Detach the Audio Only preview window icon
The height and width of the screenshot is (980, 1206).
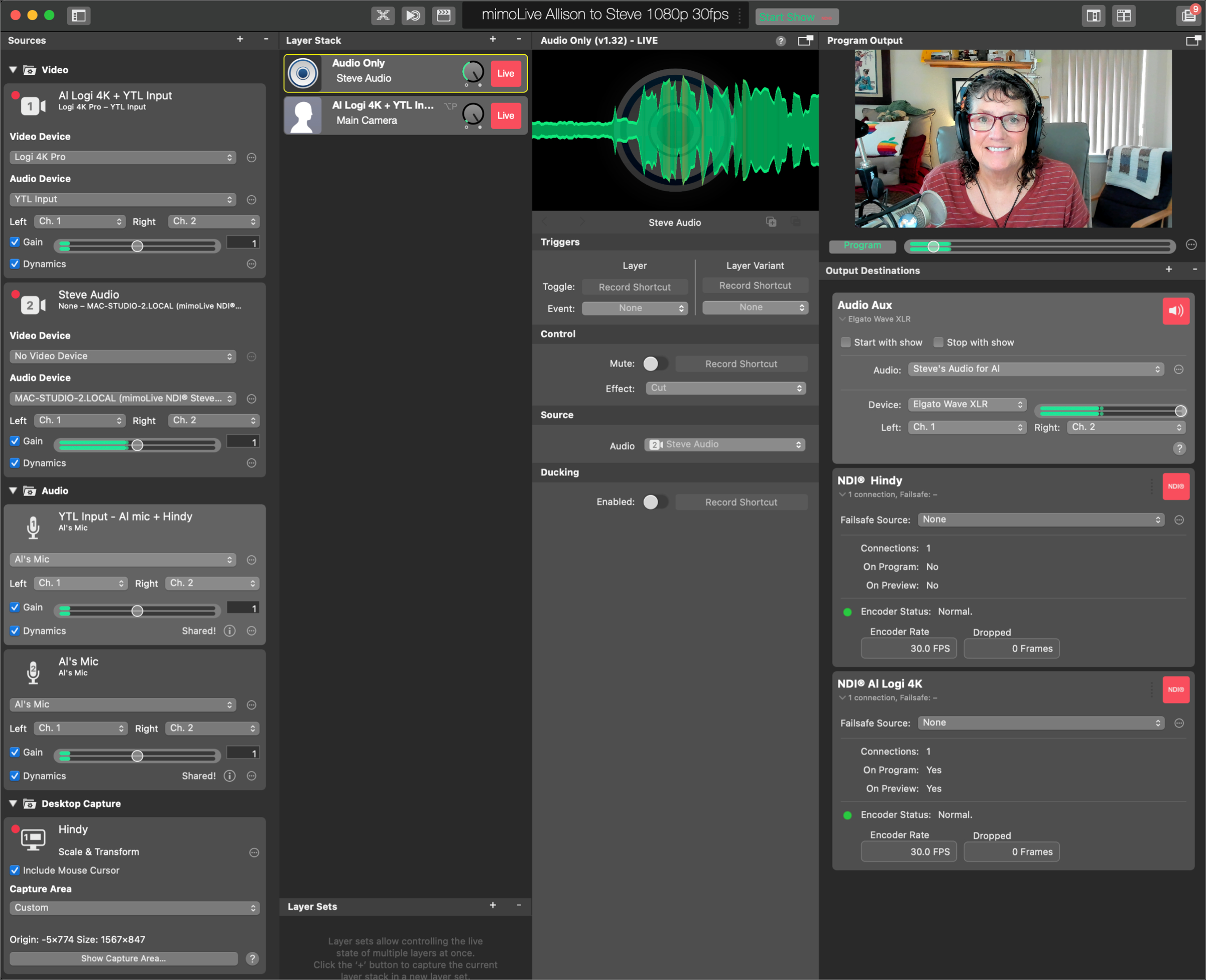click(x=805, y=40)
